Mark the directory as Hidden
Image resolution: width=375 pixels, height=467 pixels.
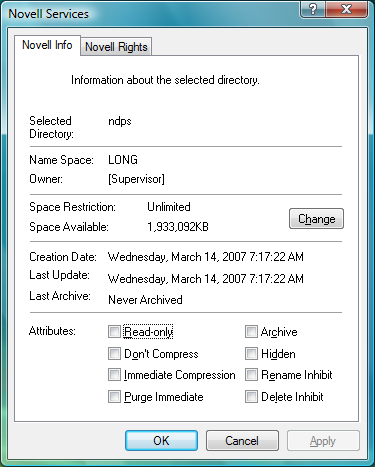251,353
